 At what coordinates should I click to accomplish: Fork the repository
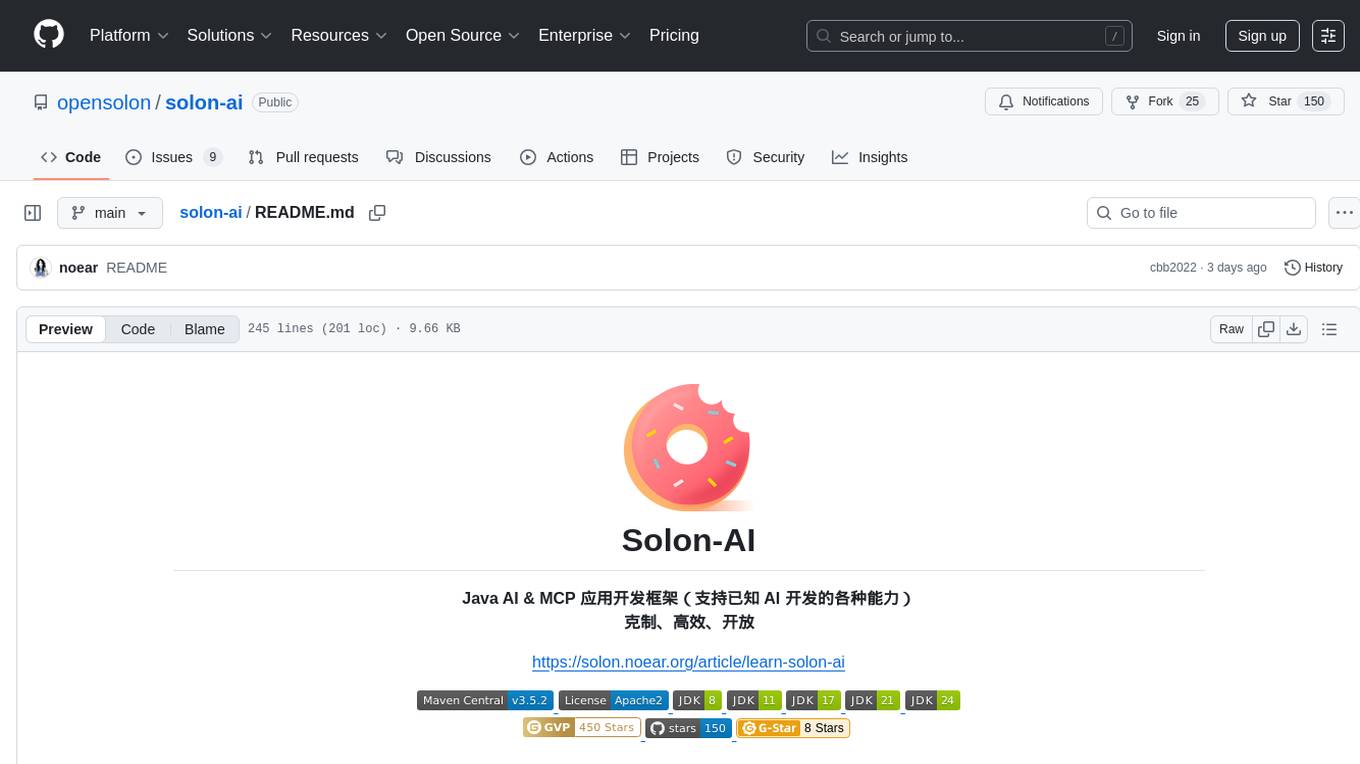(x=1165, y=102)
